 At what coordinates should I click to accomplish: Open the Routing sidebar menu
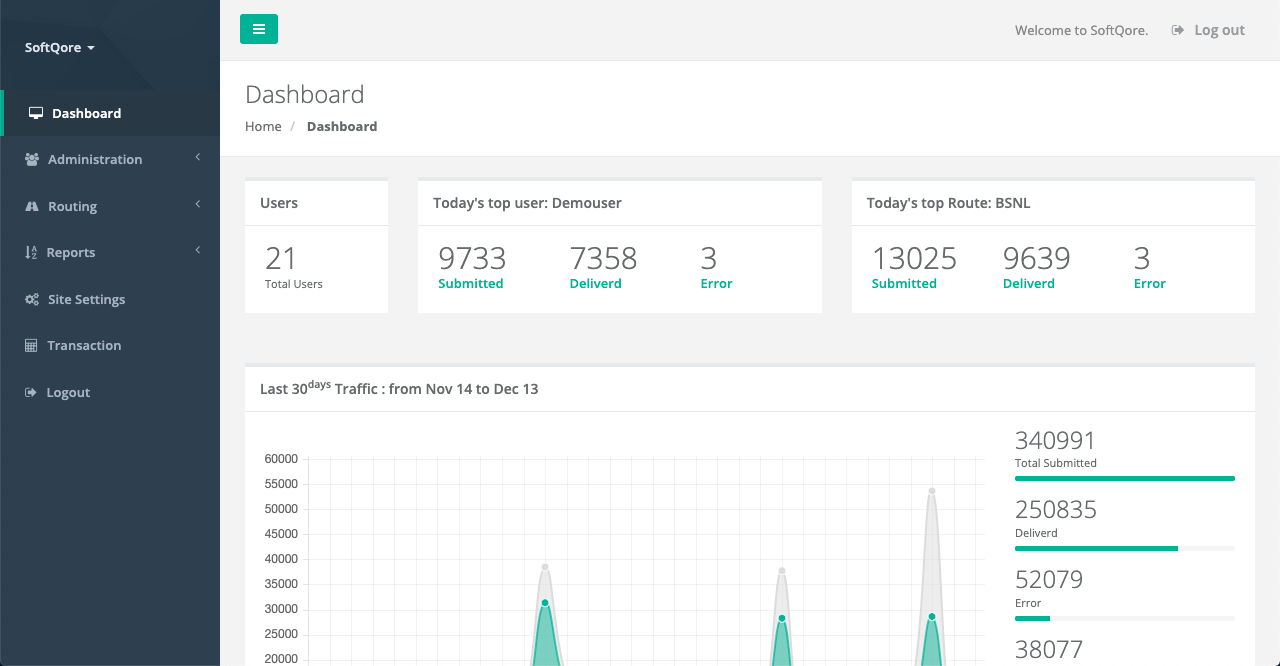110,206
